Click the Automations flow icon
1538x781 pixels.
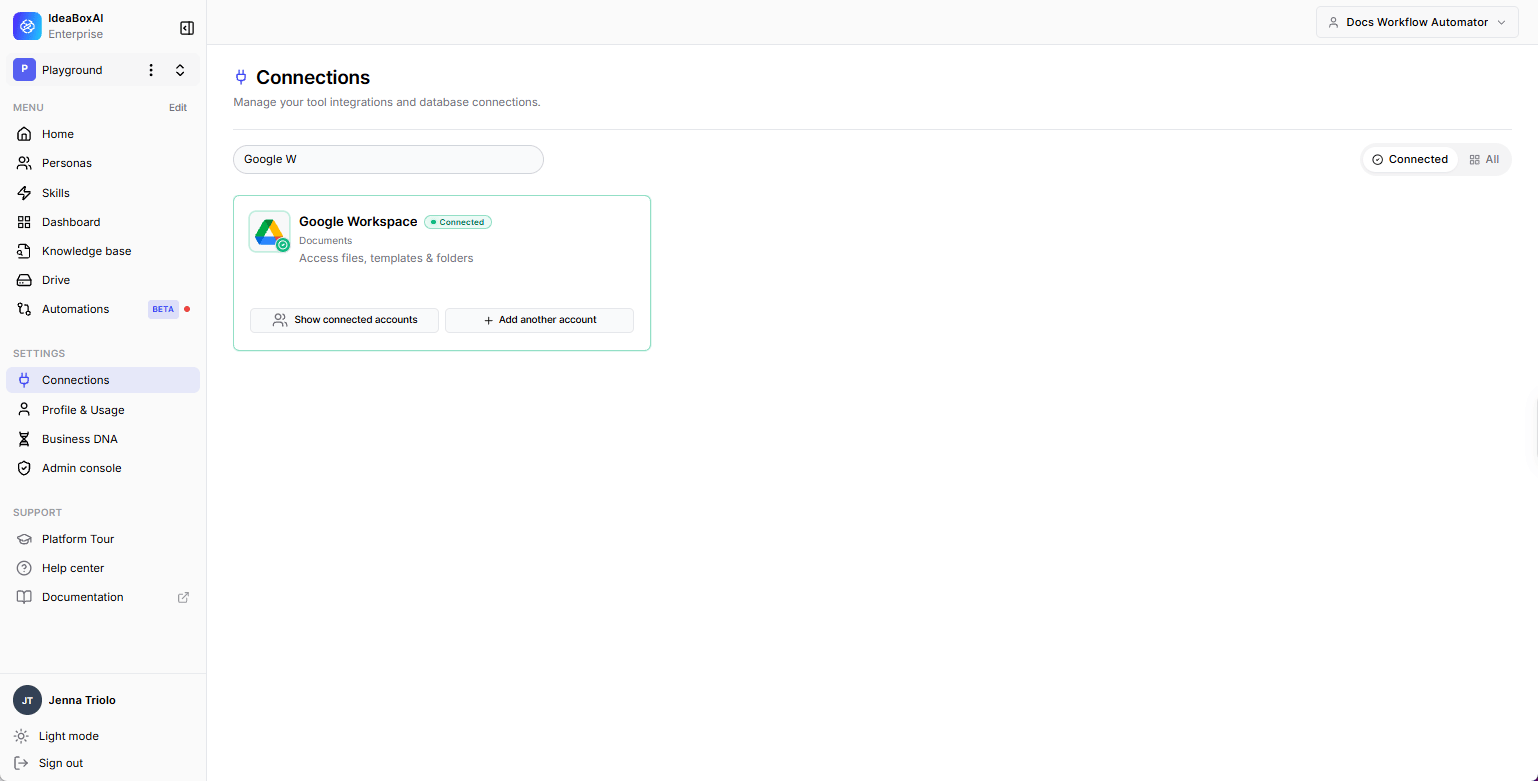(x=24, y=309)
